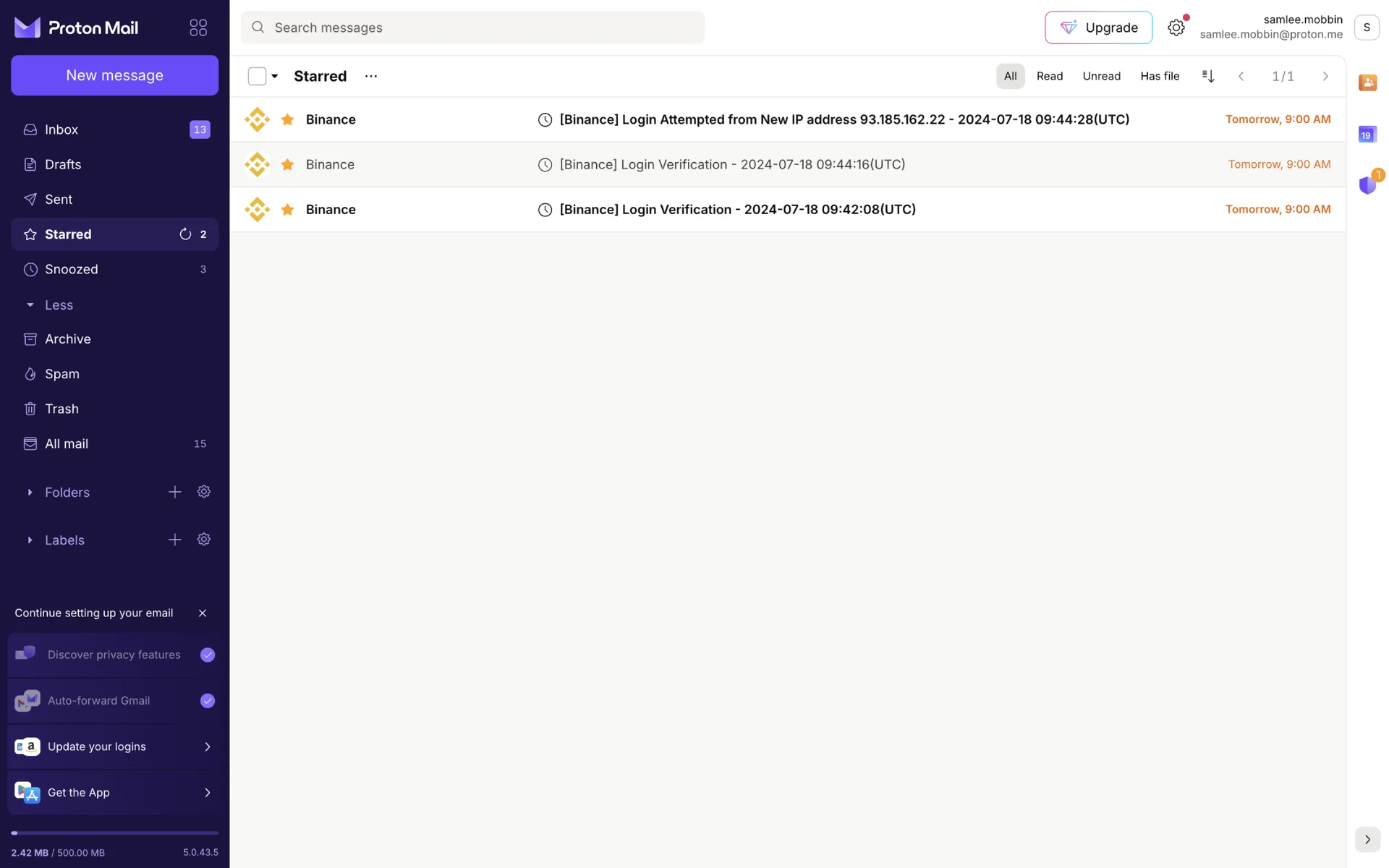The height and width of the screenshot is (868, 1389).
Task: Add a new folder with plus icon
Action: click(x=175, y=492)
